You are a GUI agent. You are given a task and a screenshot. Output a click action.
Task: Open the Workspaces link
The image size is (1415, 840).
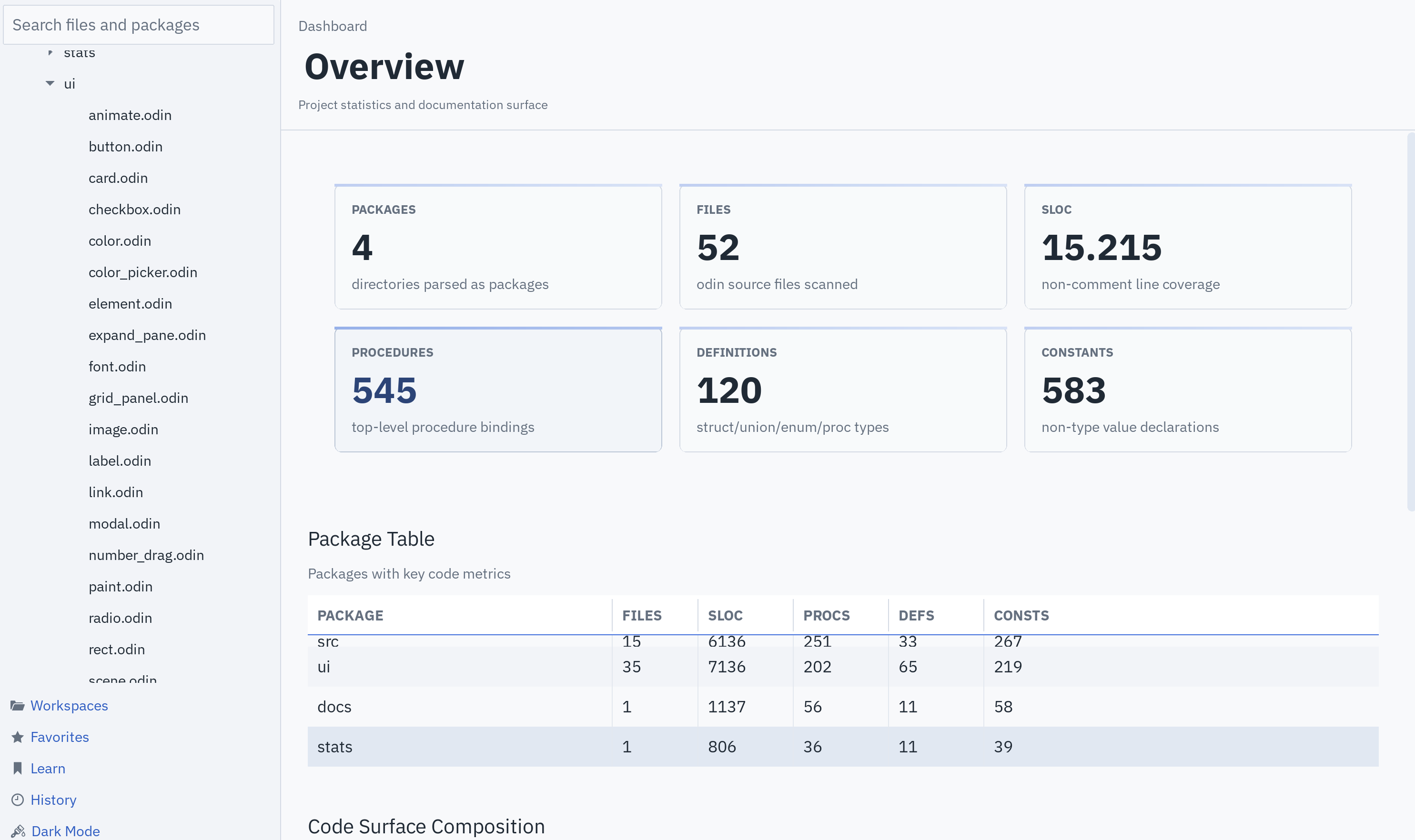tap(69, 705)
